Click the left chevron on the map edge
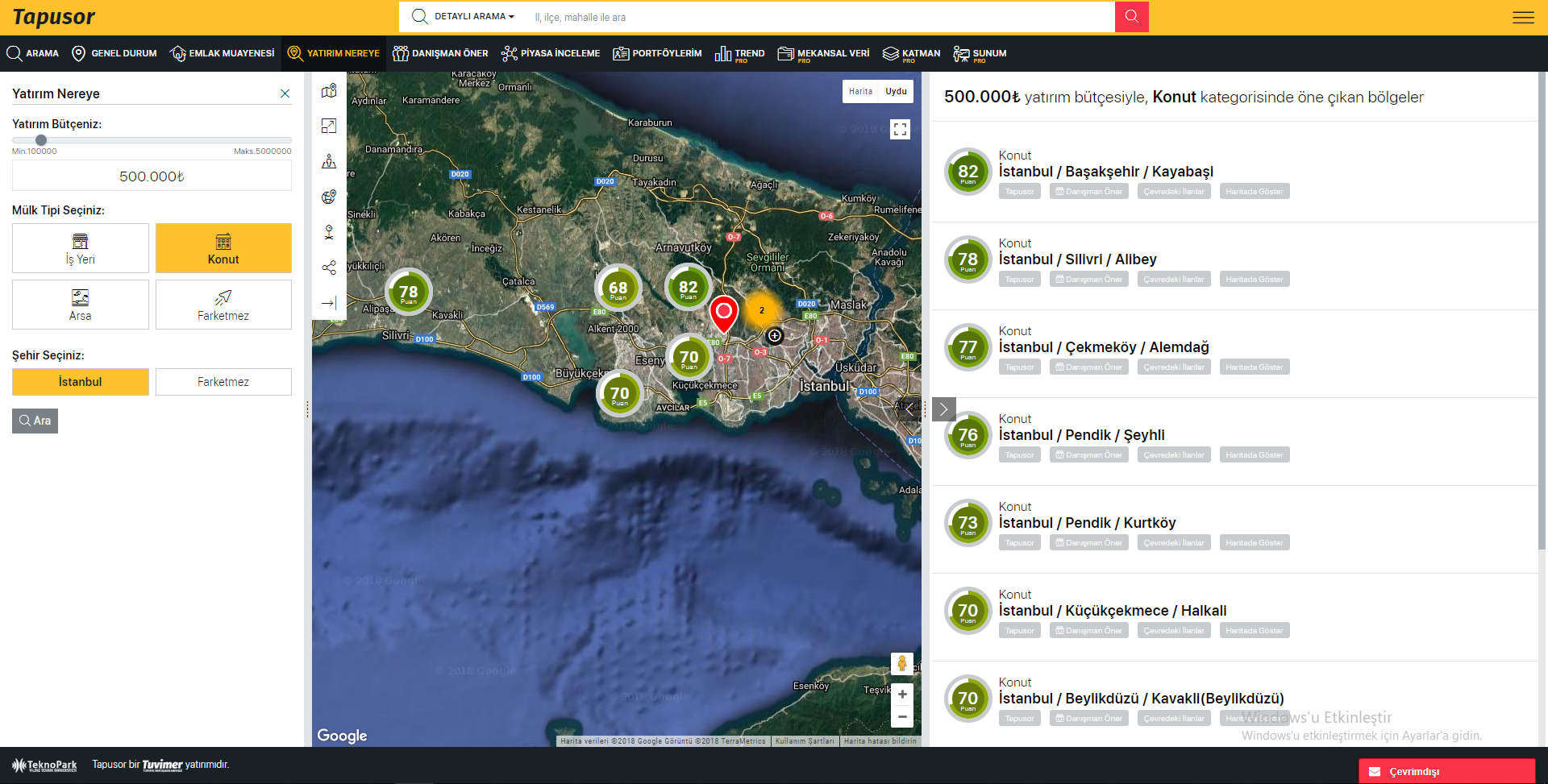This screenshot has width=1548, height=784. (x=909, y=409)
